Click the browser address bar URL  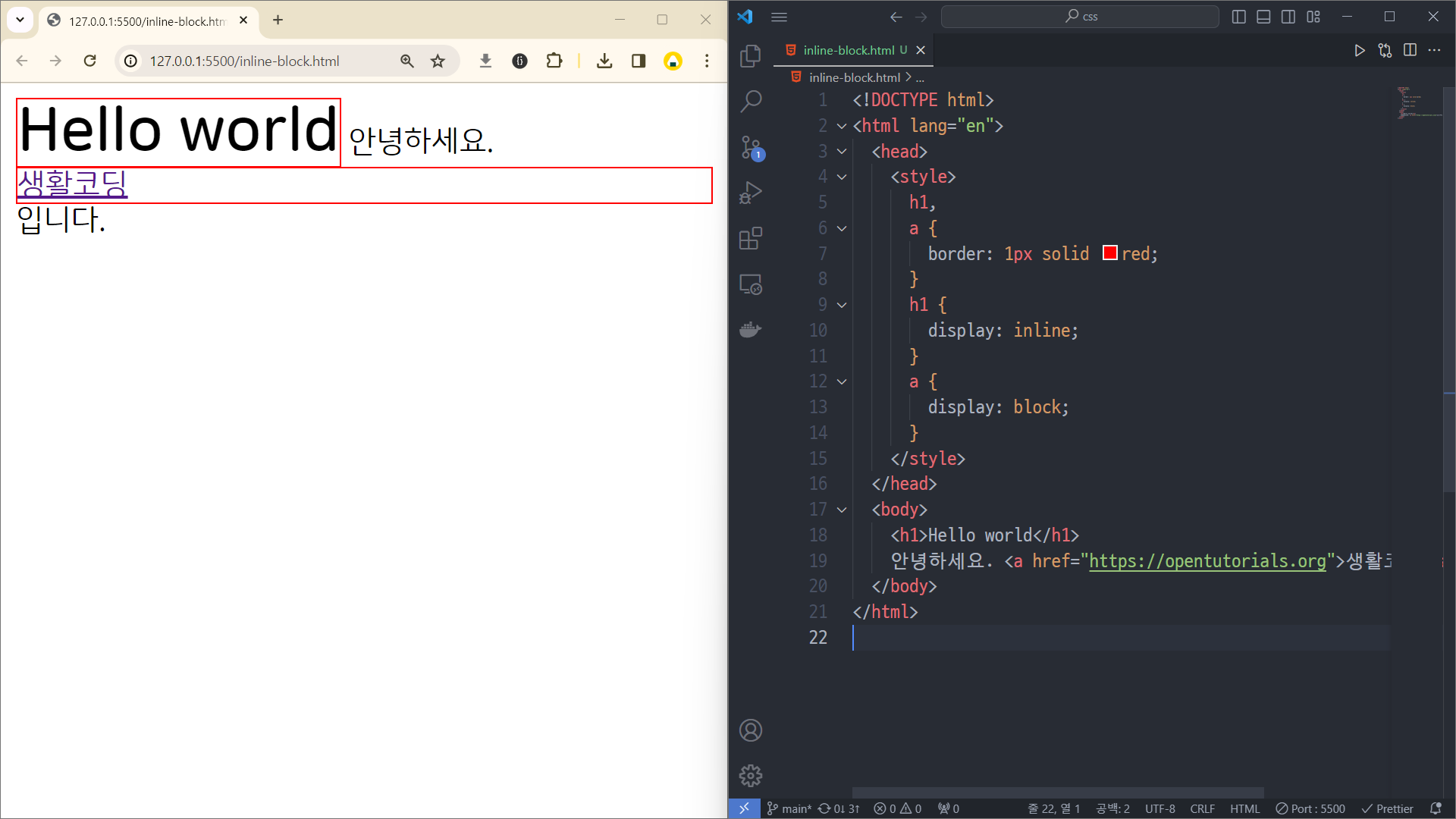pos(244,61)
